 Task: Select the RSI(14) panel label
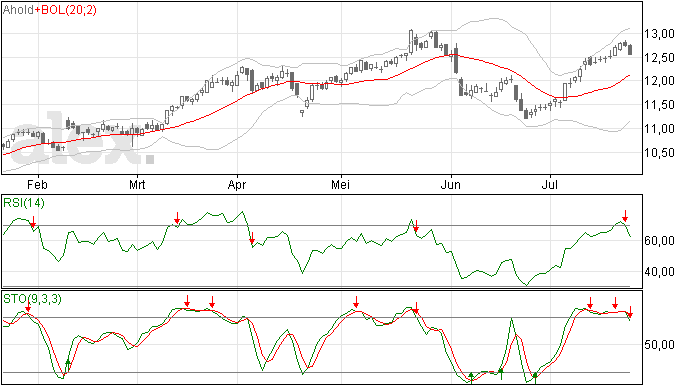click(24, 203)
